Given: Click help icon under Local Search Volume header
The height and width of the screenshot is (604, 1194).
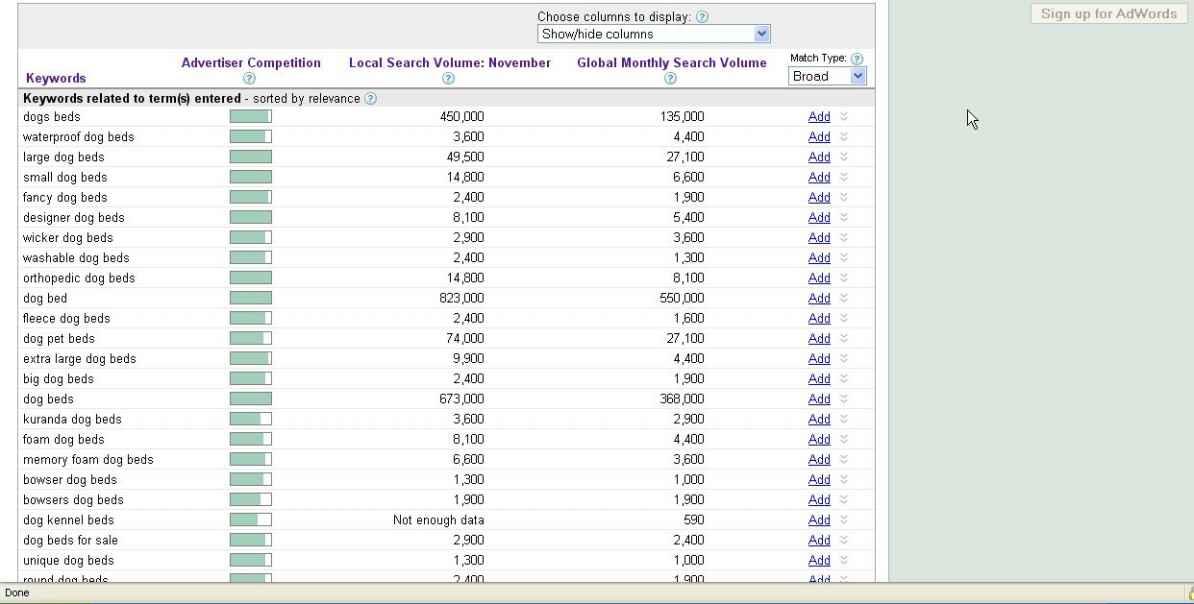Looking at the screenshot, I should click(x=449, y=78).
